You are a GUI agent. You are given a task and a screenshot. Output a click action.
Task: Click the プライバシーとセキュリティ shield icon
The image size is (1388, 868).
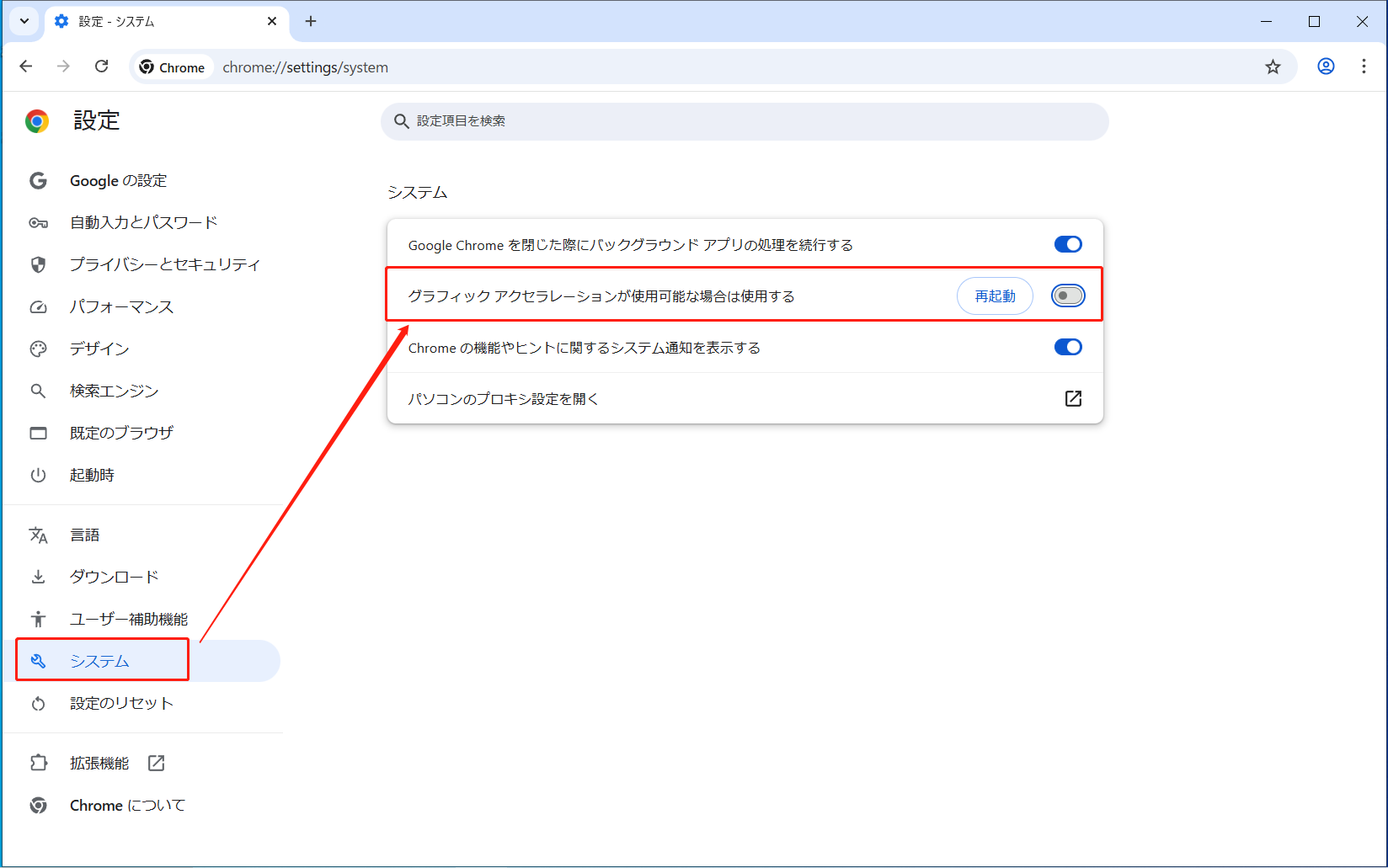(39, 264)
